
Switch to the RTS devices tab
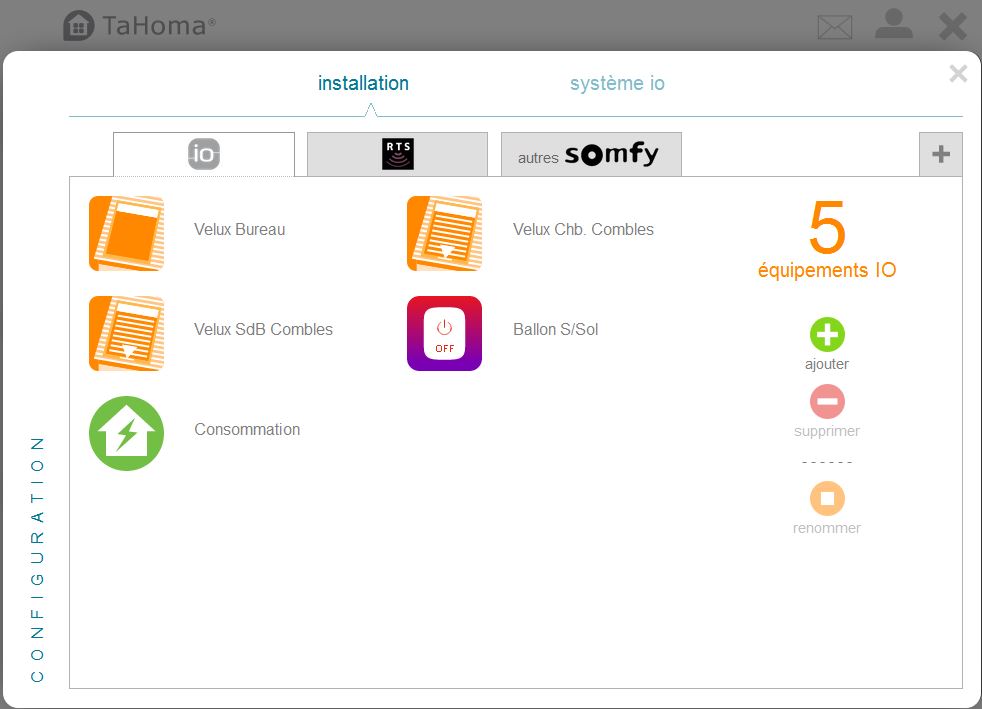click(x=397, y=154)
